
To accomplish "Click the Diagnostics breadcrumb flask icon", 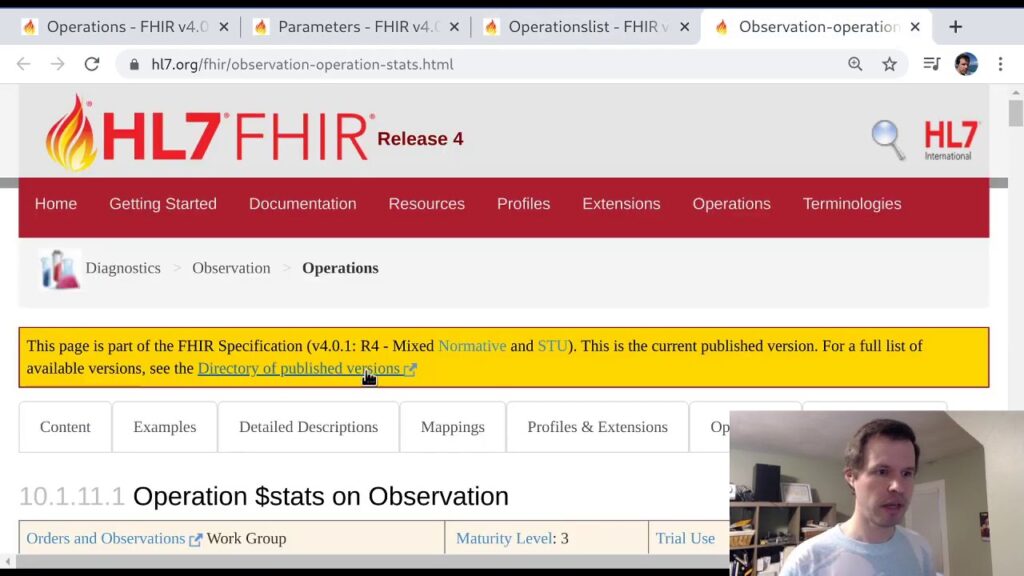I will coord(60,269).
